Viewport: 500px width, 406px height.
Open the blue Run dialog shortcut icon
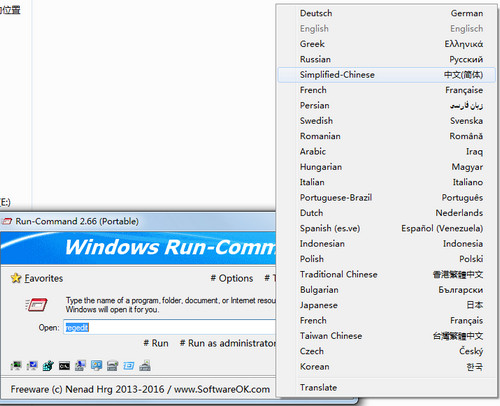(128, 366)
